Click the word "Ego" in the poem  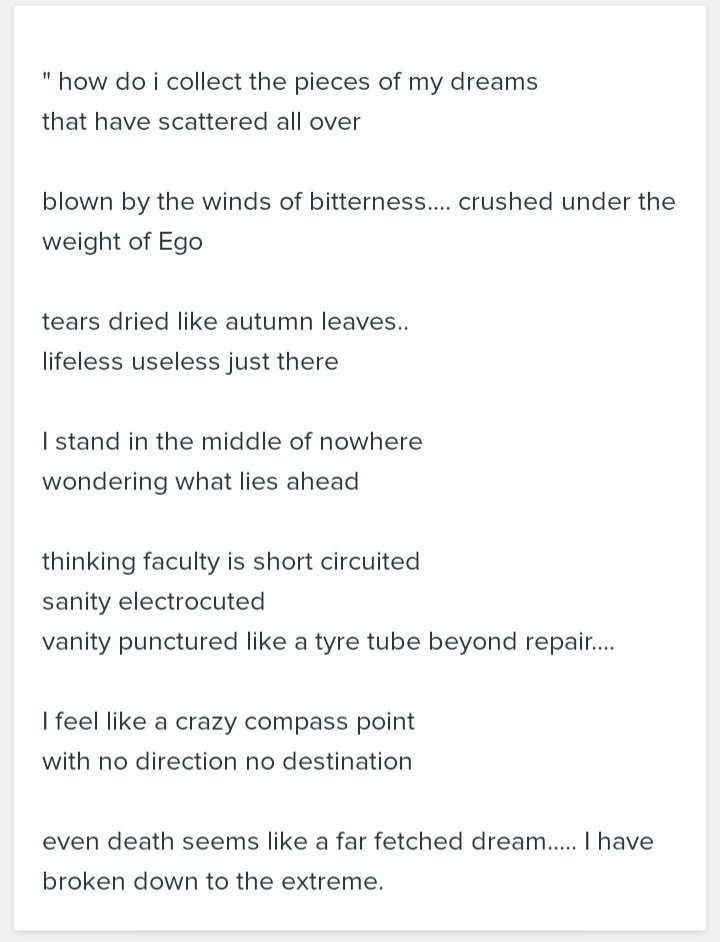click(180, 242)
